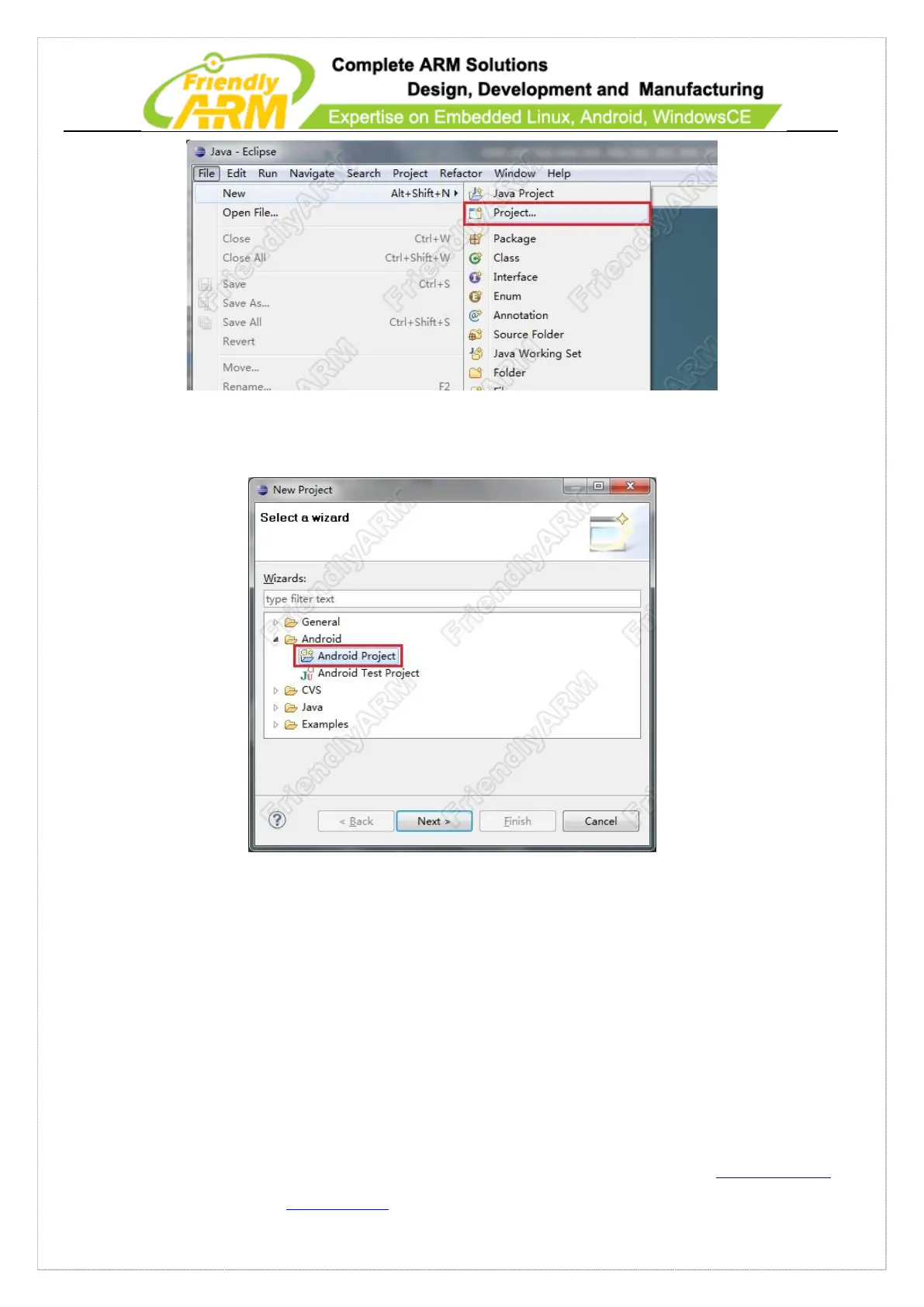Image resolution: width=924 pixels, height=1307 pixels.
Task: Expand the Examples wizard category
Action: click(275, 725)
